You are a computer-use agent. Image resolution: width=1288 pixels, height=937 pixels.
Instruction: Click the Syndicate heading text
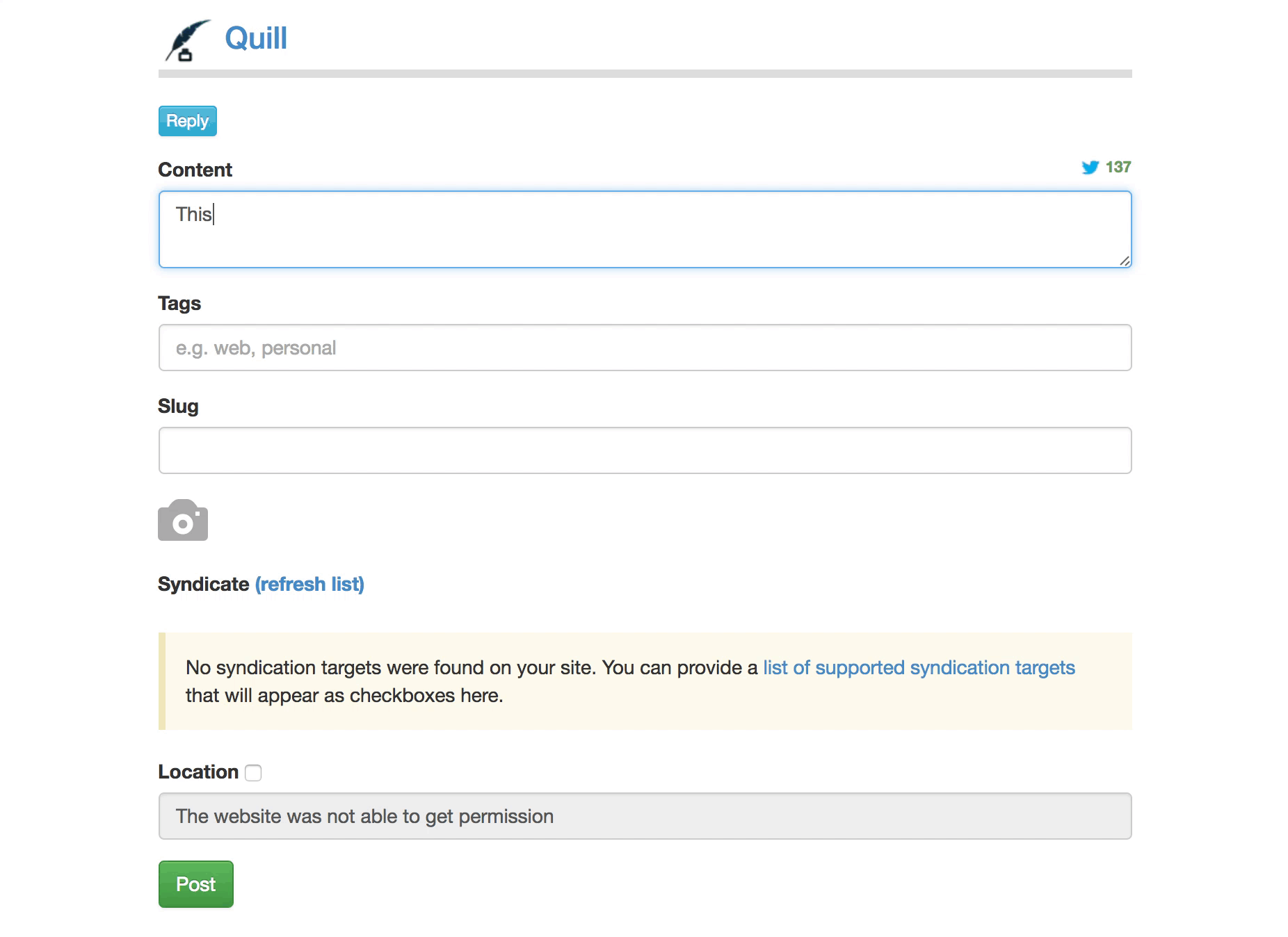pyautogui.click(x=203, y=584)
